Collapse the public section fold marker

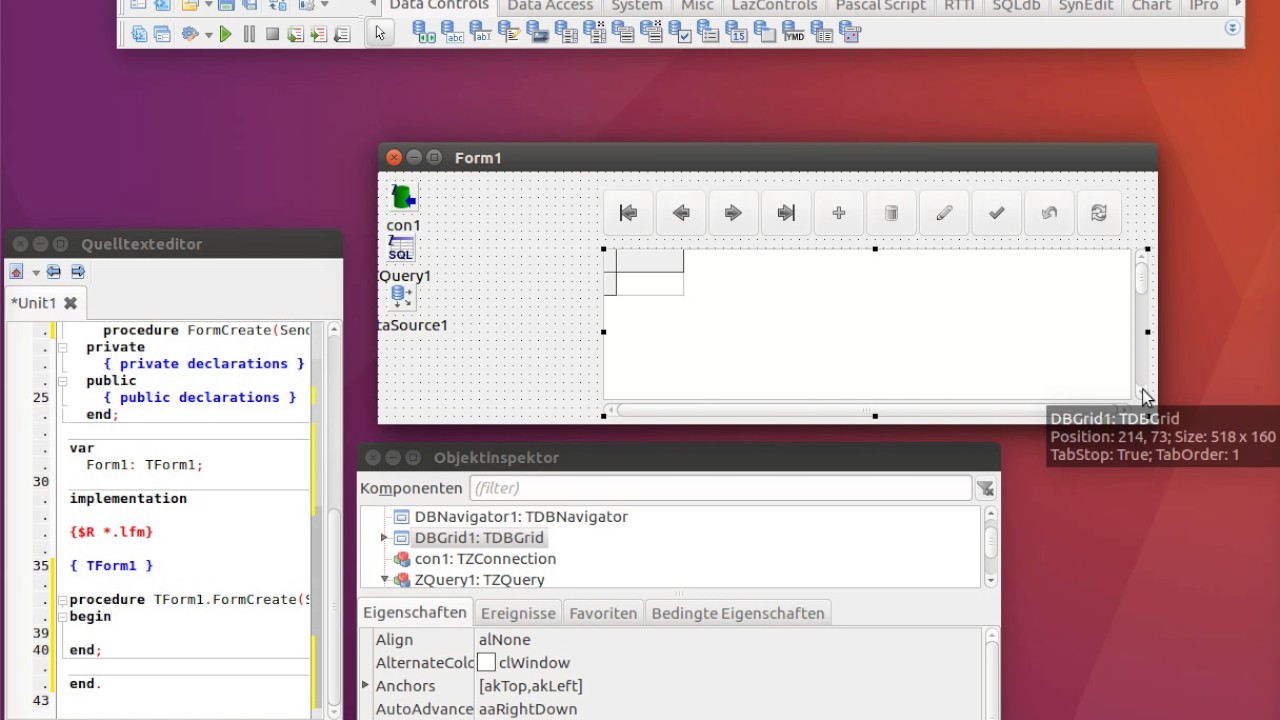[x=62, y=381]
